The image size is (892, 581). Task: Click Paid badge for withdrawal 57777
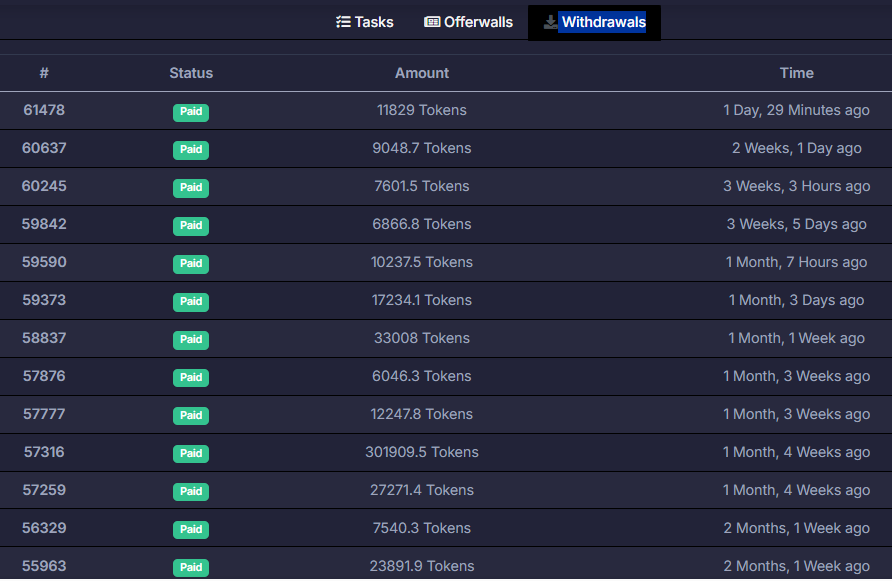tap(191, 415)
